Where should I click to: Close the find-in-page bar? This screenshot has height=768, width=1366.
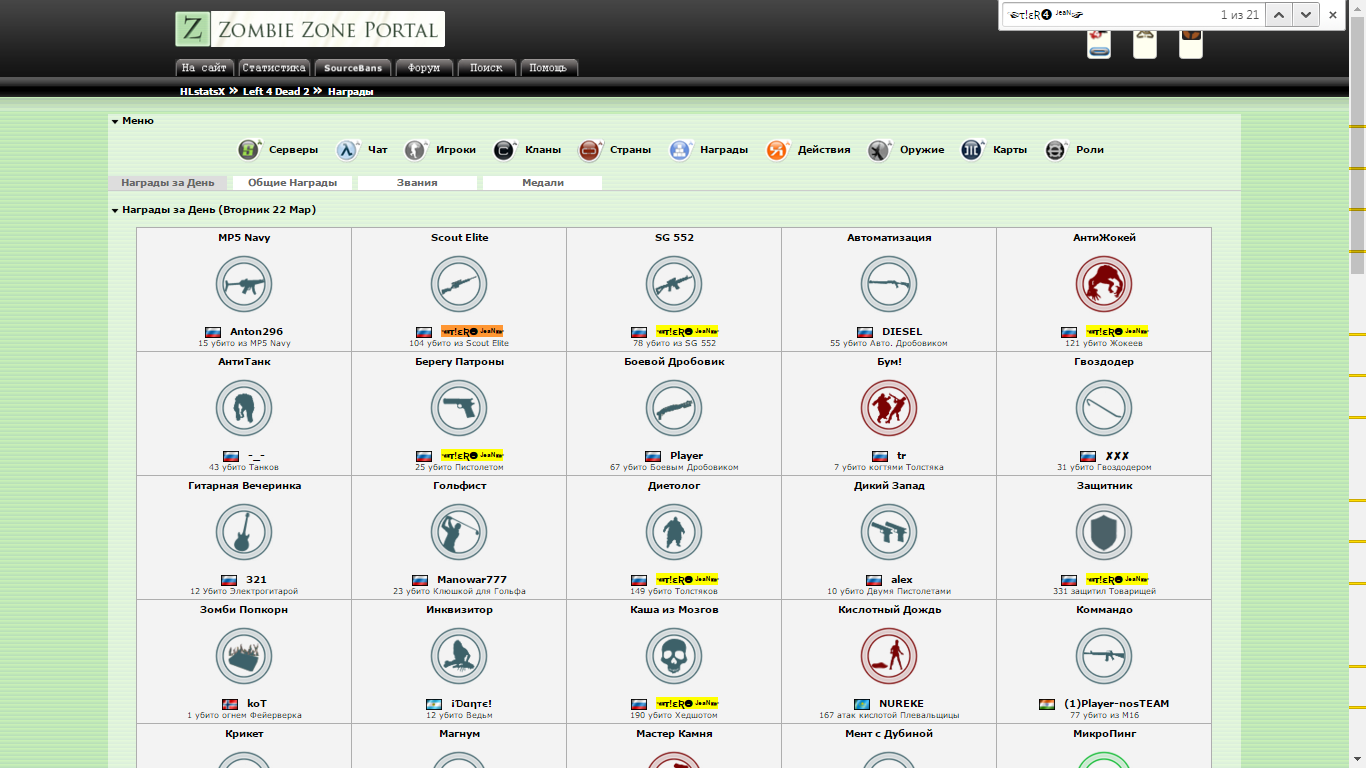point(1332,15)
